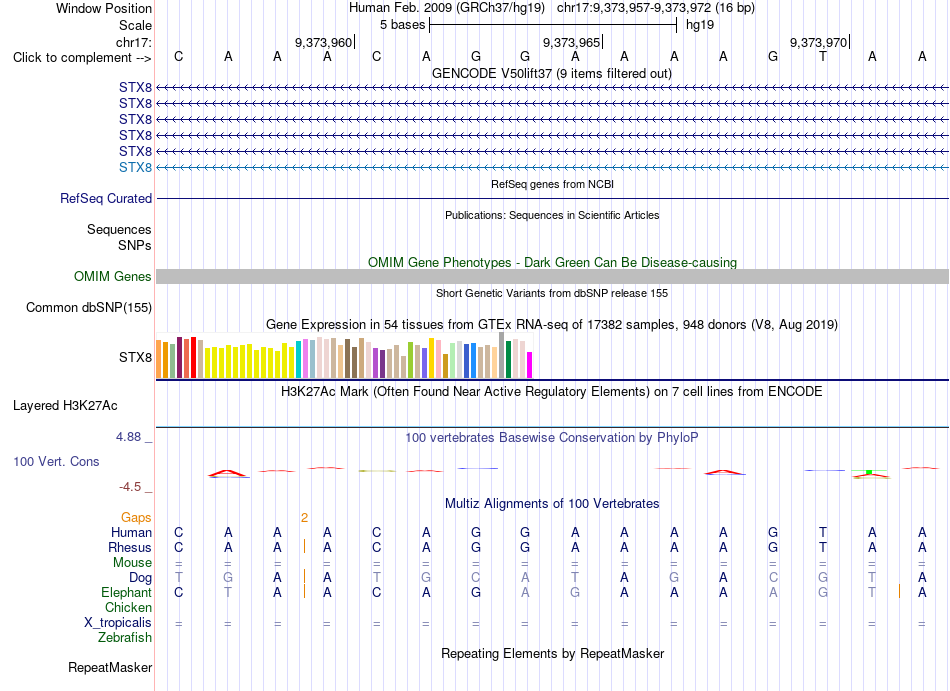Open the 'OMIM Genes' track label
Image resolution: width=950 pixels, height=691 pixels.
click(x=113, y=276)
